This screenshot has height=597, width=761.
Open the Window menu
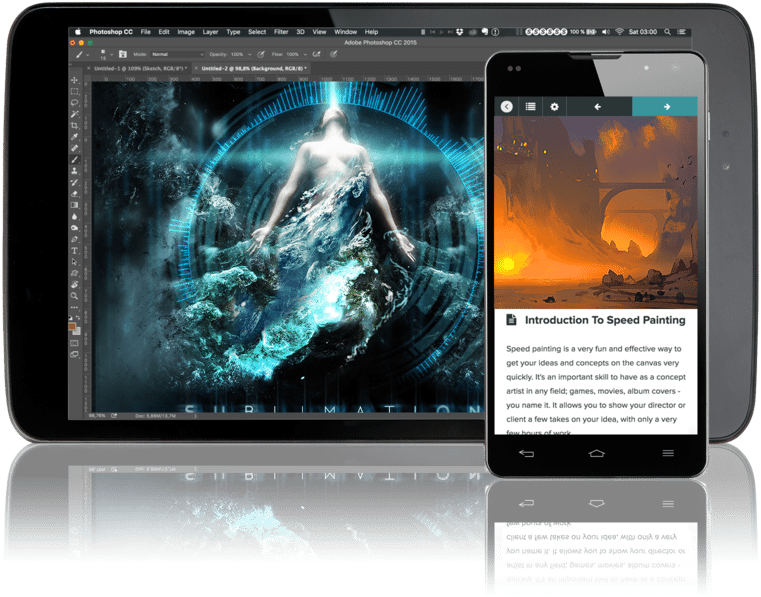tap(346, 32)
